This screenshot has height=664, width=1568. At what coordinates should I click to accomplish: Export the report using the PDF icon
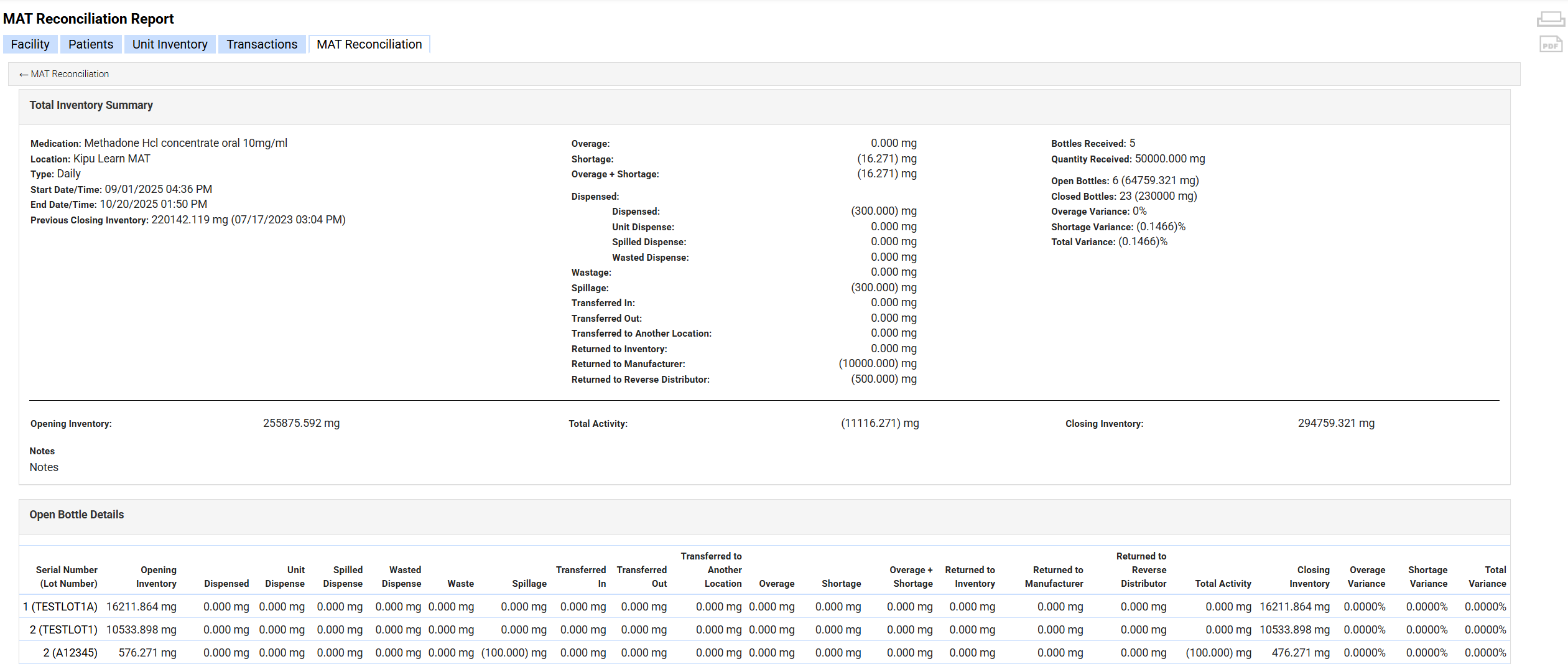(1550, 45)
